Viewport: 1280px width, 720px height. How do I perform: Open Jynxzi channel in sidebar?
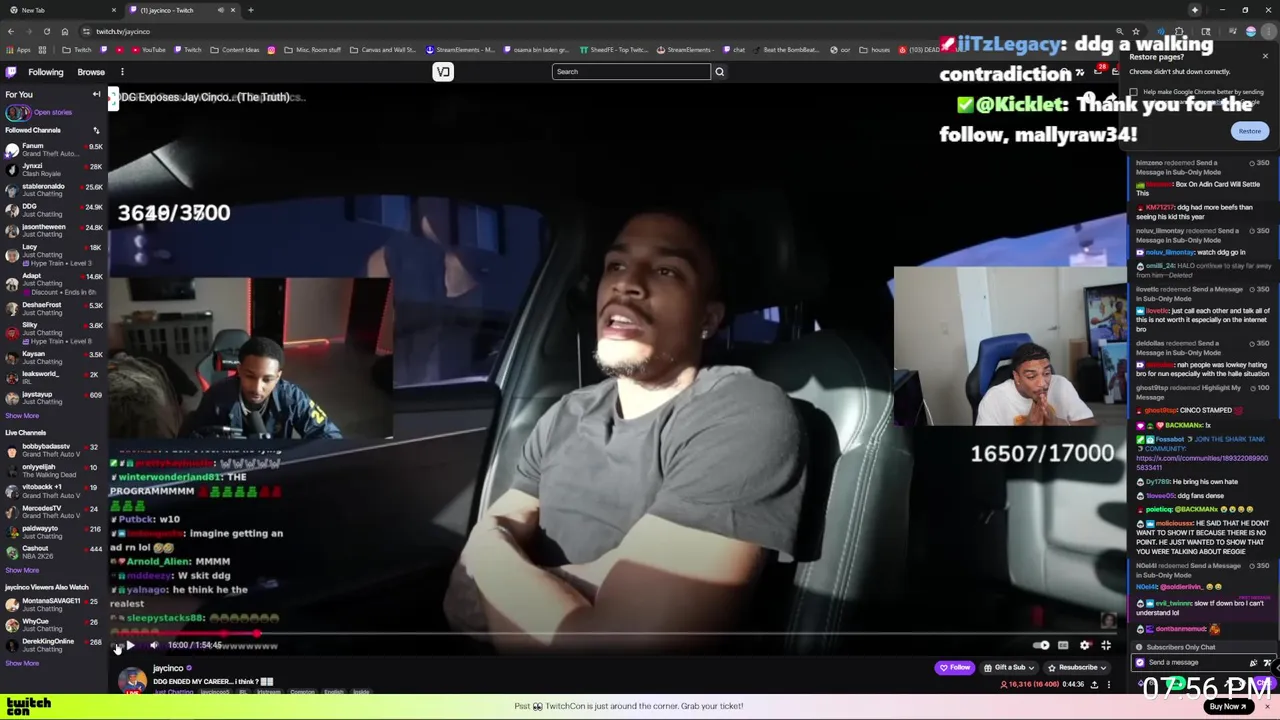(x=54, y=169)
